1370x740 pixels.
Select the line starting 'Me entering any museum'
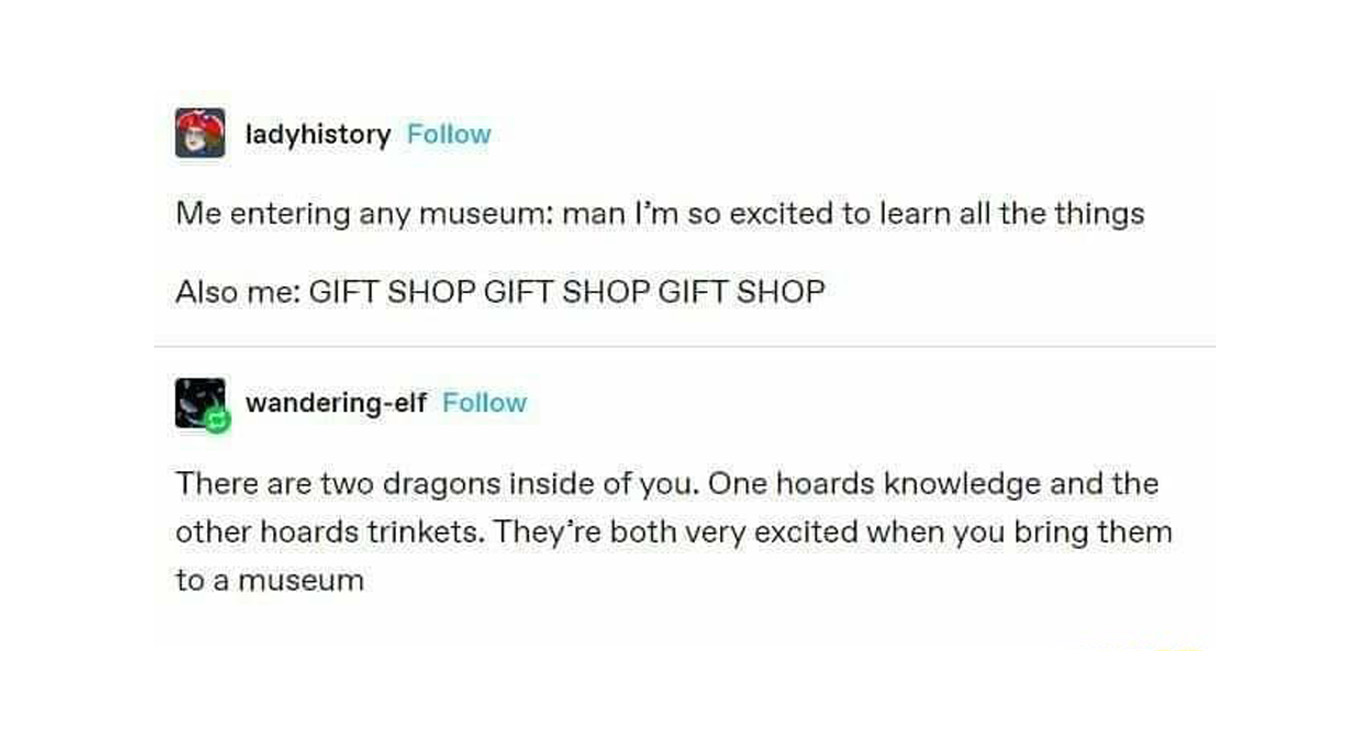(x=660, y=214)
